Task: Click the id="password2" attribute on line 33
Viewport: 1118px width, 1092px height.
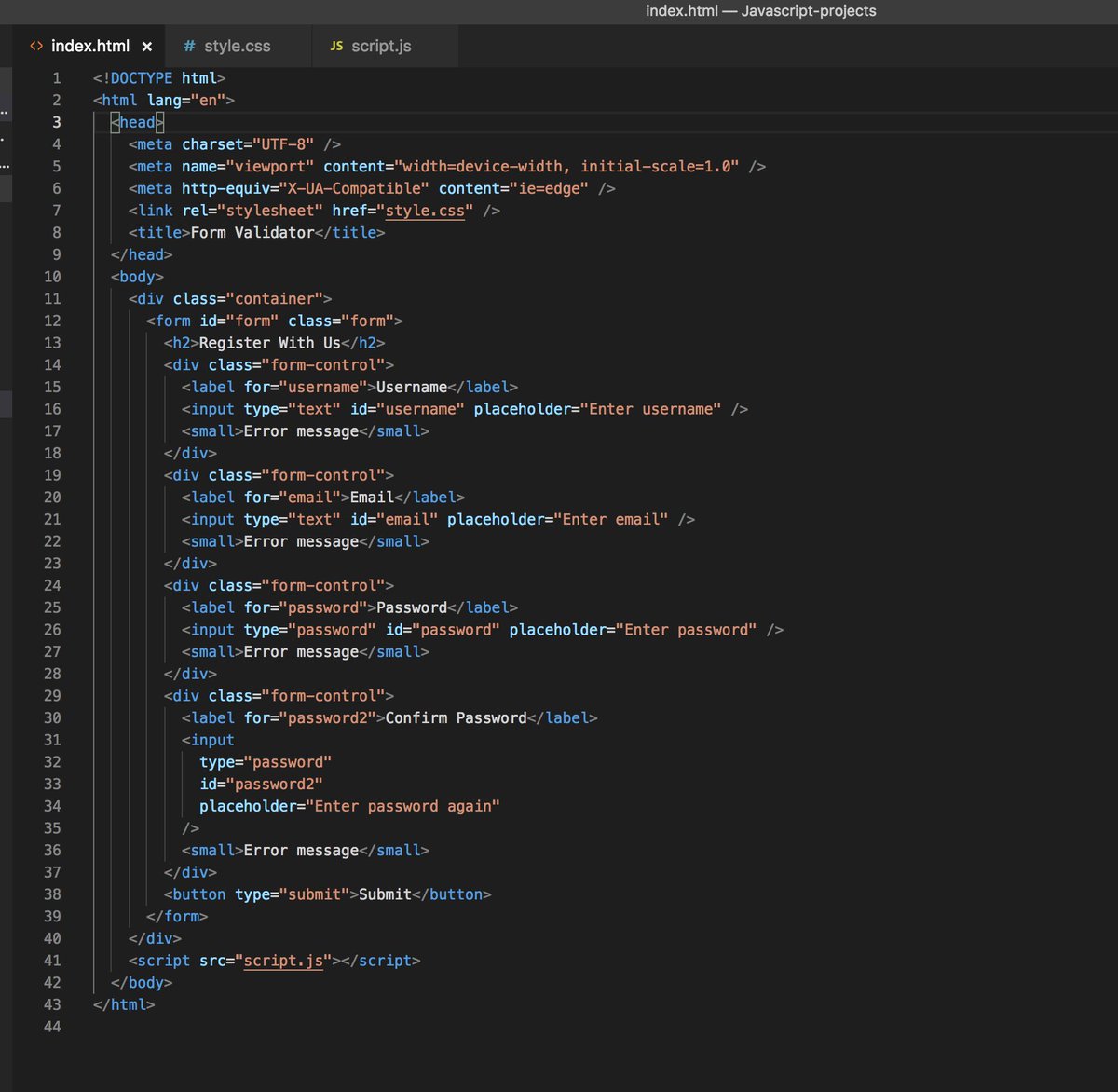Action: 261,785
